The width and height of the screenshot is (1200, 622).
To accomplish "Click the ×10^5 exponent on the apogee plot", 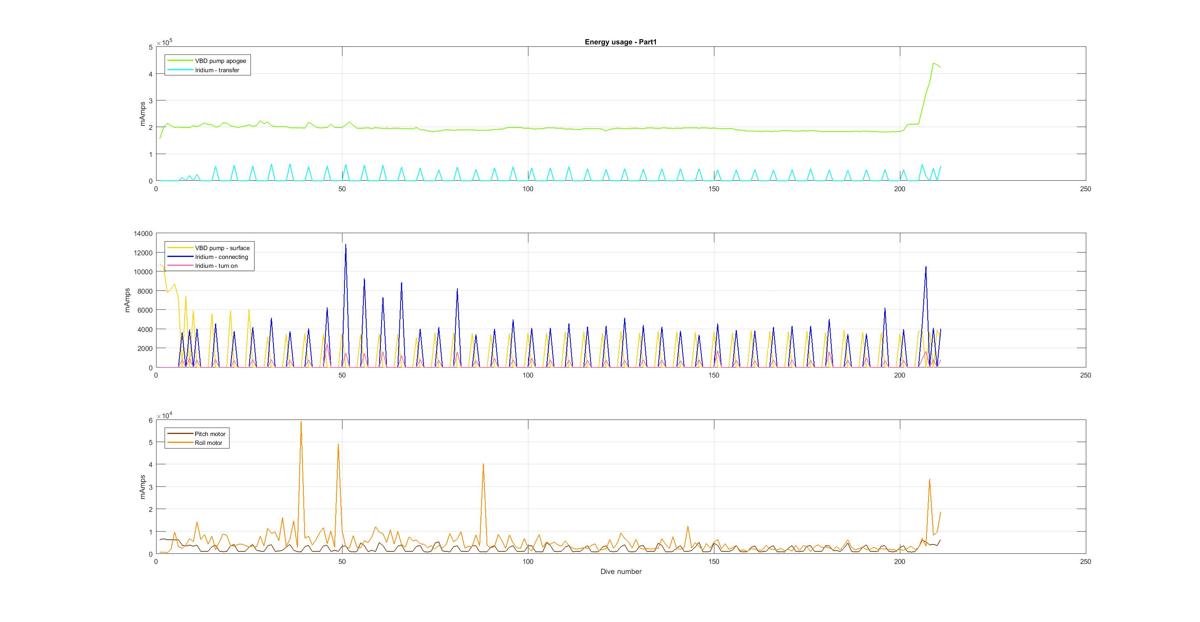I will point(166,41).
